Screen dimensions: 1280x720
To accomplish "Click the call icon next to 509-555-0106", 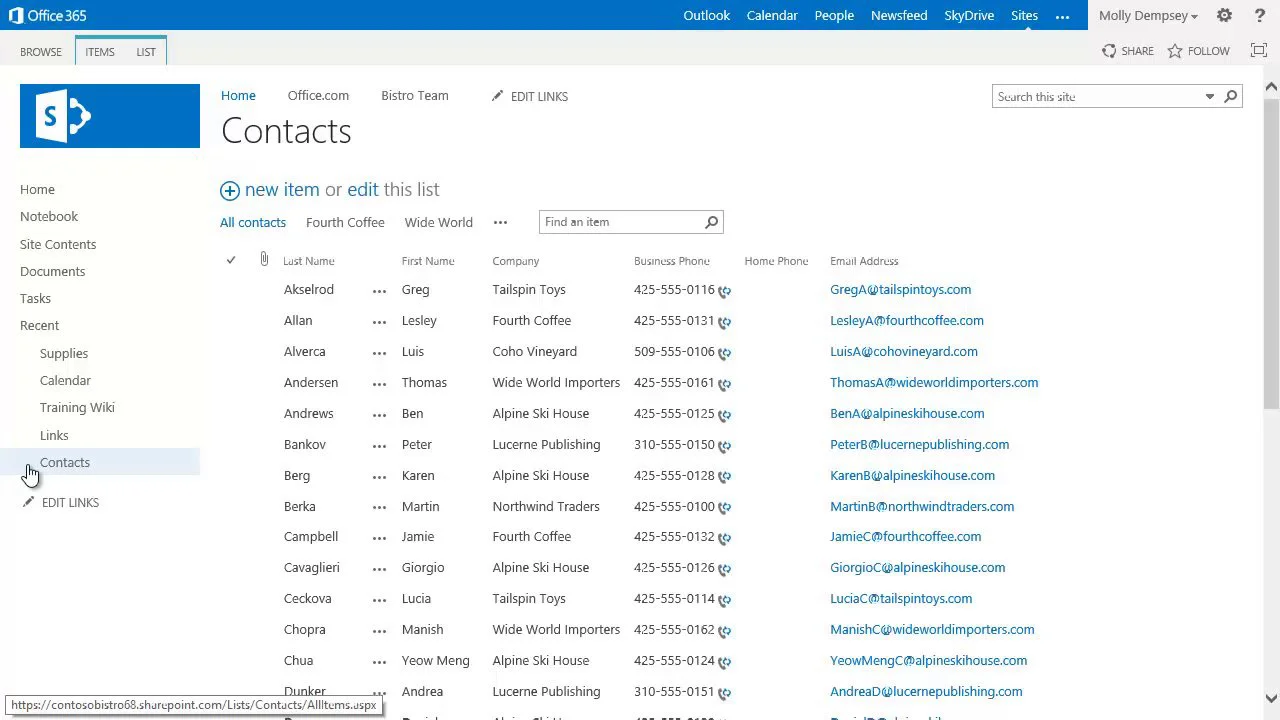I will [x=724, y=353].
